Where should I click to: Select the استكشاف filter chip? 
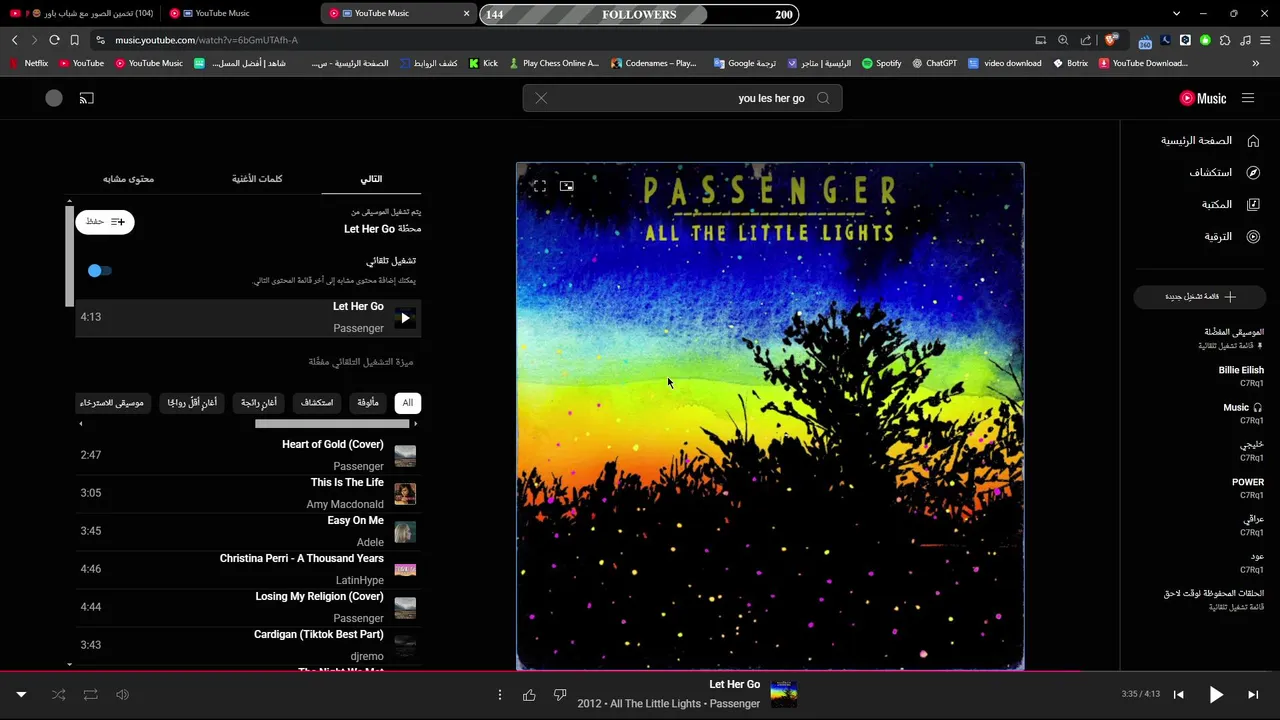coord(317,403)
